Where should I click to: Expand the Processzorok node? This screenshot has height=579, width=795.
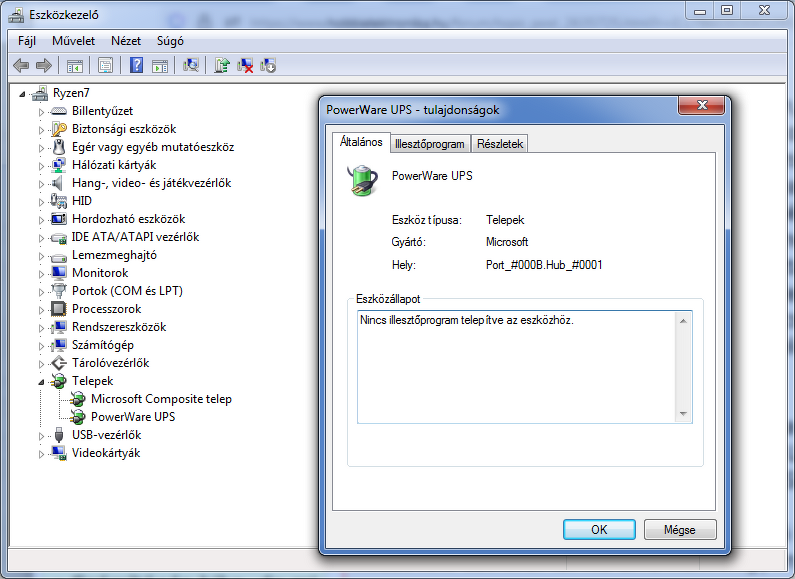tap(42, 310)
